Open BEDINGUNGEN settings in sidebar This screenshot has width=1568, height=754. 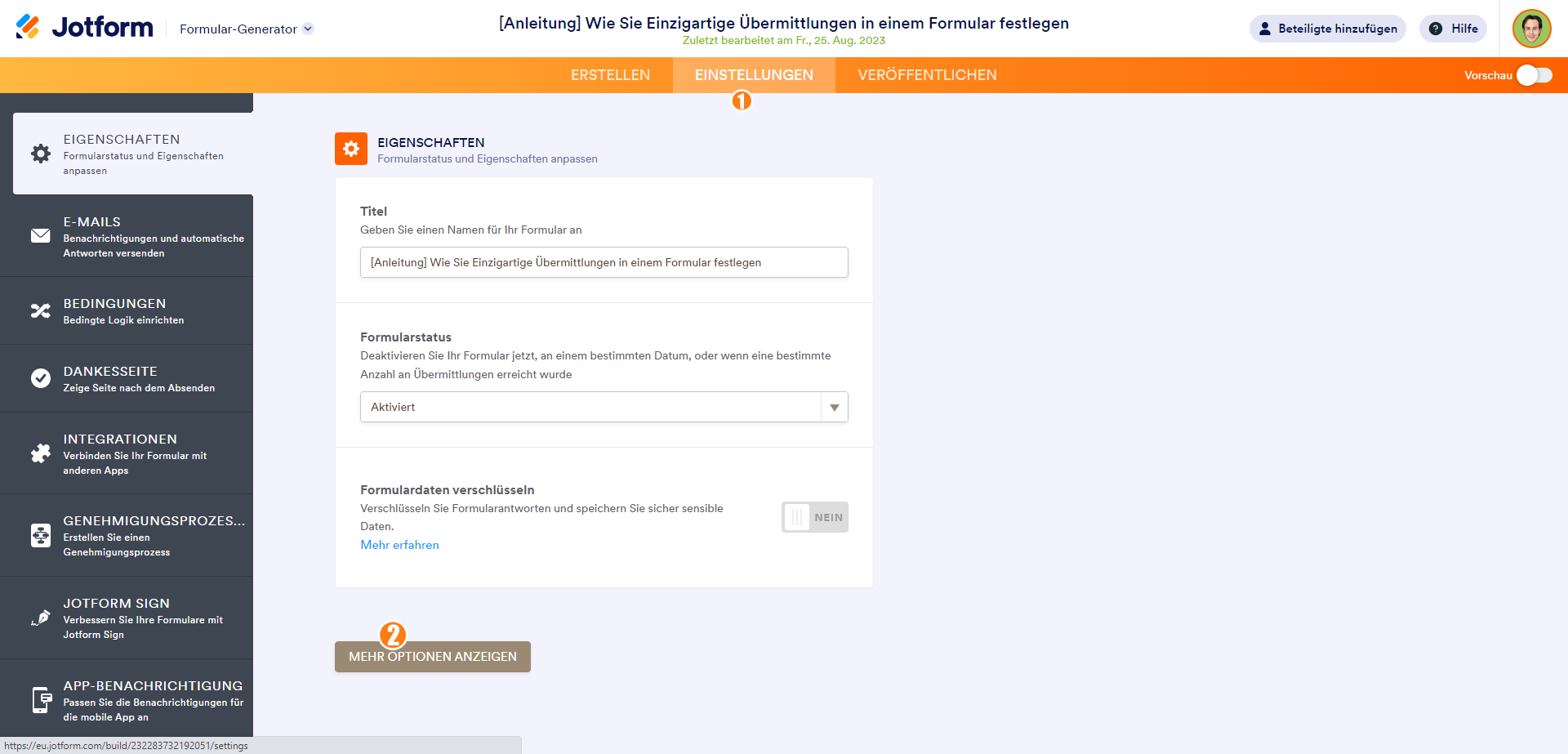pyautogui.click(x=127, y=310)
